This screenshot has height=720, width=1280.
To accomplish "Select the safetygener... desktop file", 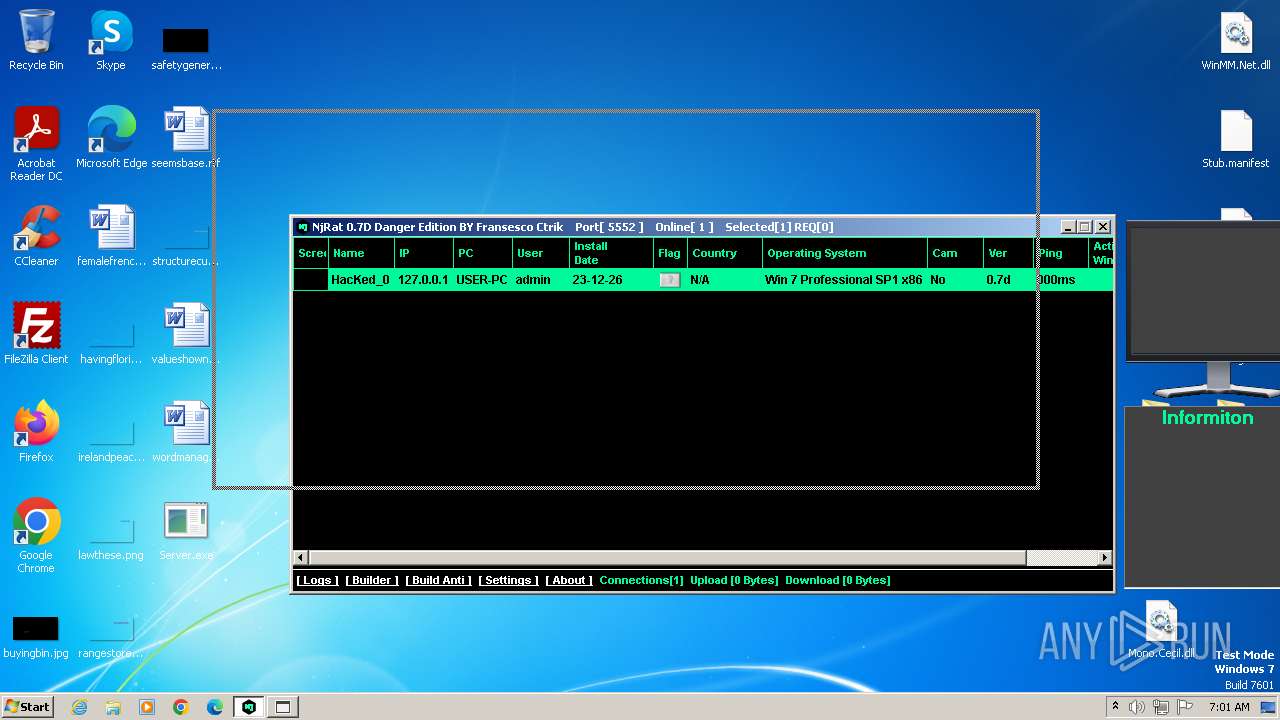I will point(186,48).
